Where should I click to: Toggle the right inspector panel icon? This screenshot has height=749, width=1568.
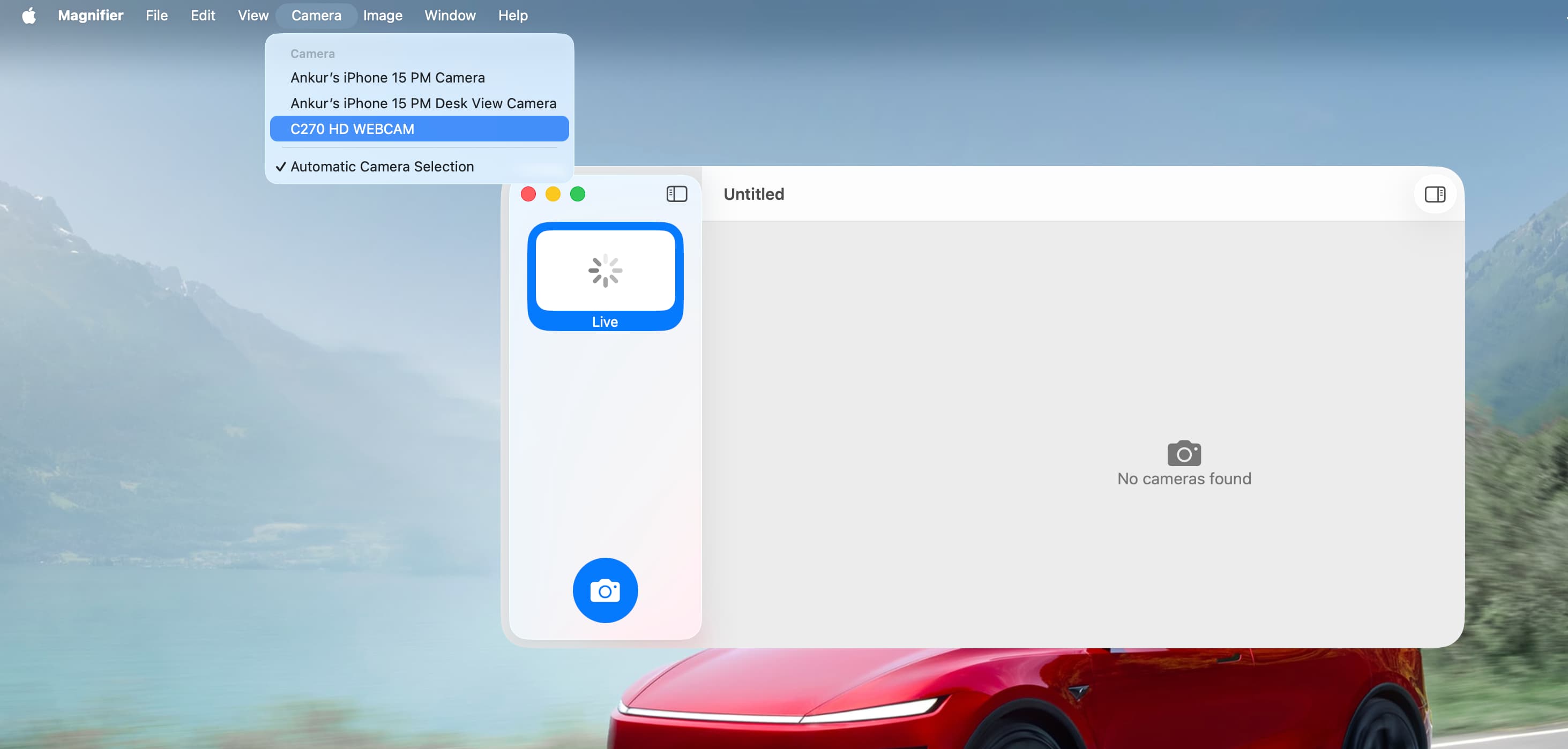click(1434, 194)
